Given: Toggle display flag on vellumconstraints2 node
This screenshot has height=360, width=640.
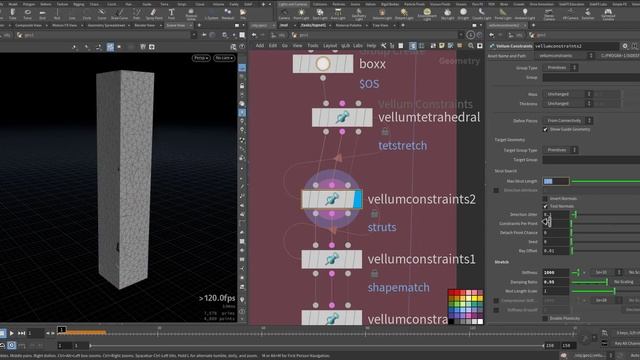Looking at the screenshot, I should (358, 200).
